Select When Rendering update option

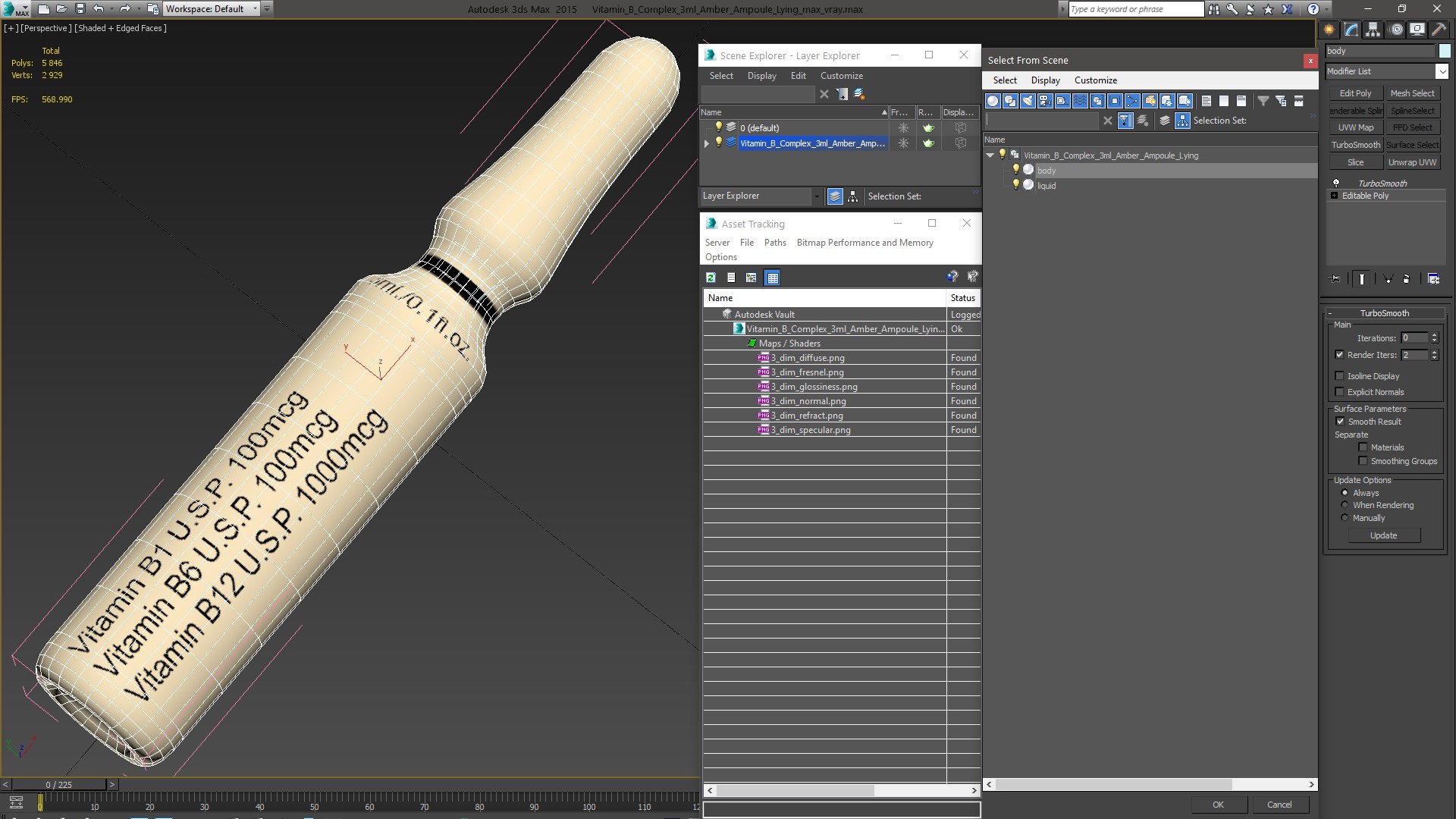(1345, 505)
